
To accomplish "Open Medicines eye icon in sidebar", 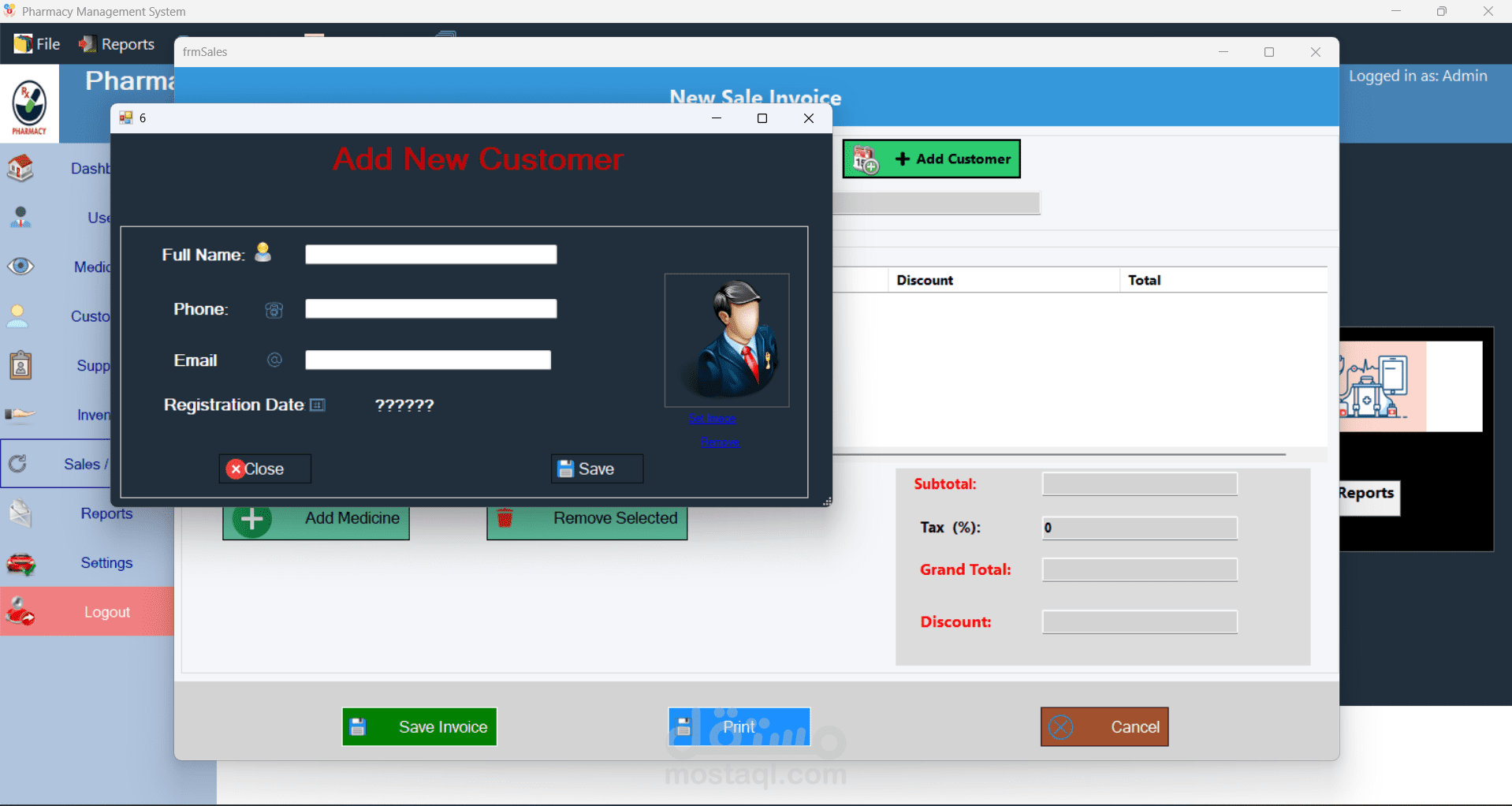I will [x=20, y=267].
